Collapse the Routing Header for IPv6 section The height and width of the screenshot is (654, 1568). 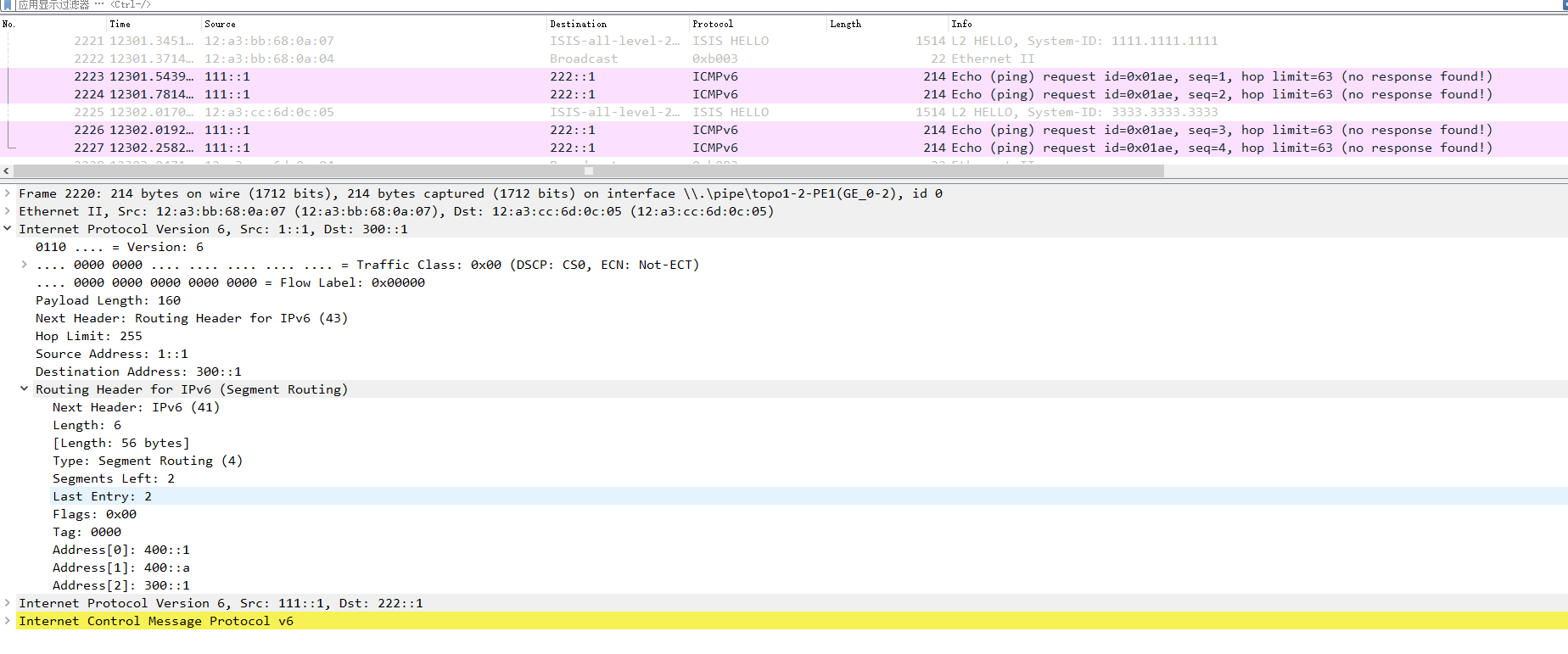tap(25, 389)
